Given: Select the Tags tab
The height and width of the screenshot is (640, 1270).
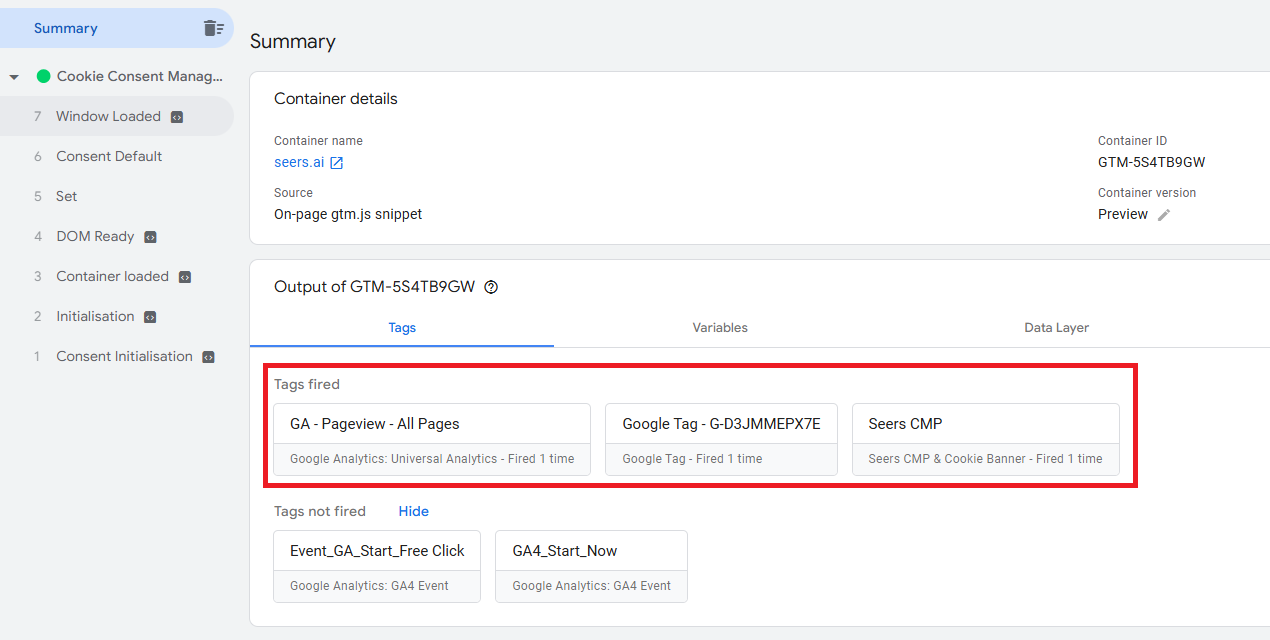Looking at the screenshot, I should click(402, 328).
